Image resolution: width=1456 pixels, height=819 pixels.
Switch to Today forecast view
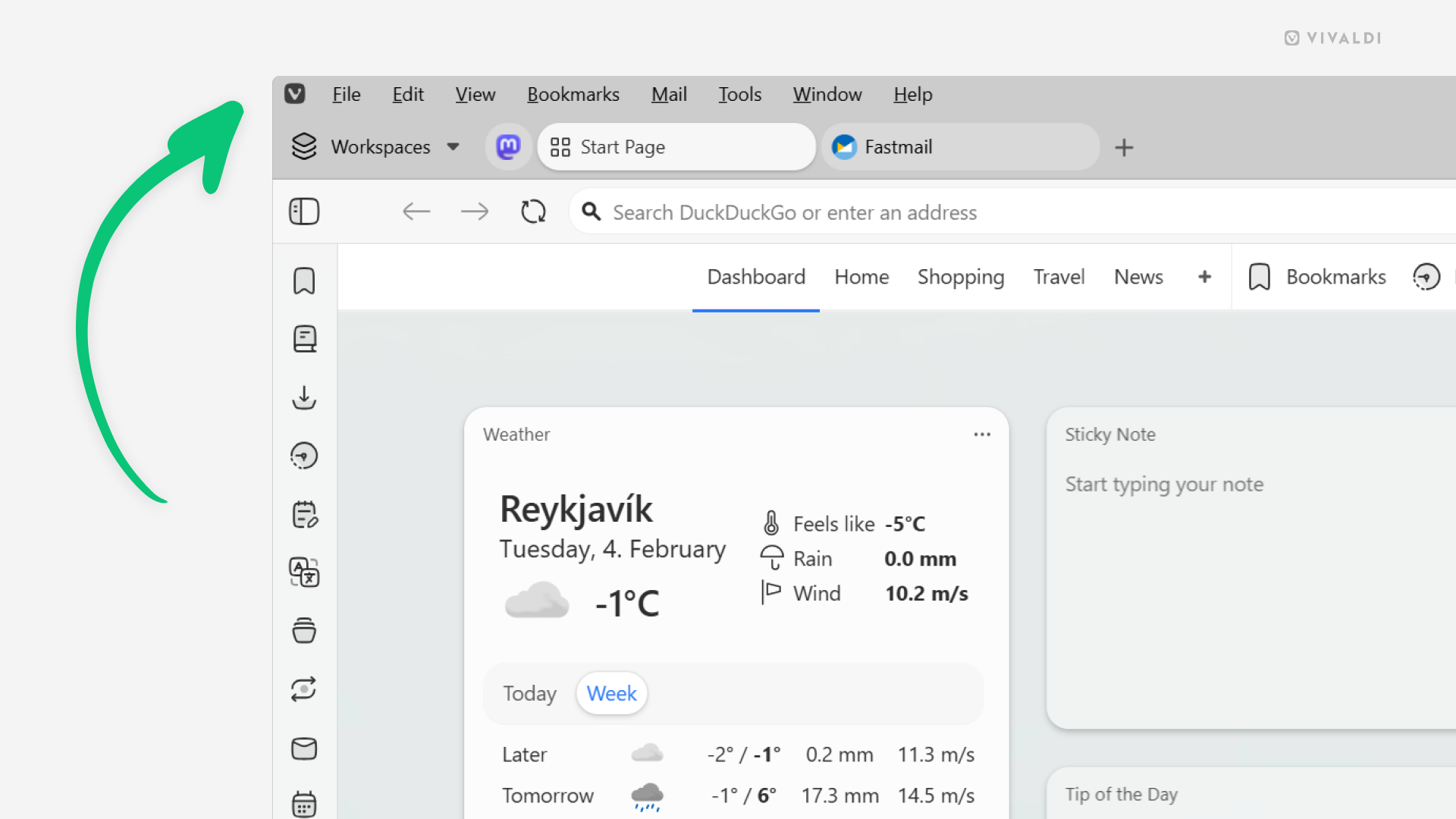[530, 694]
